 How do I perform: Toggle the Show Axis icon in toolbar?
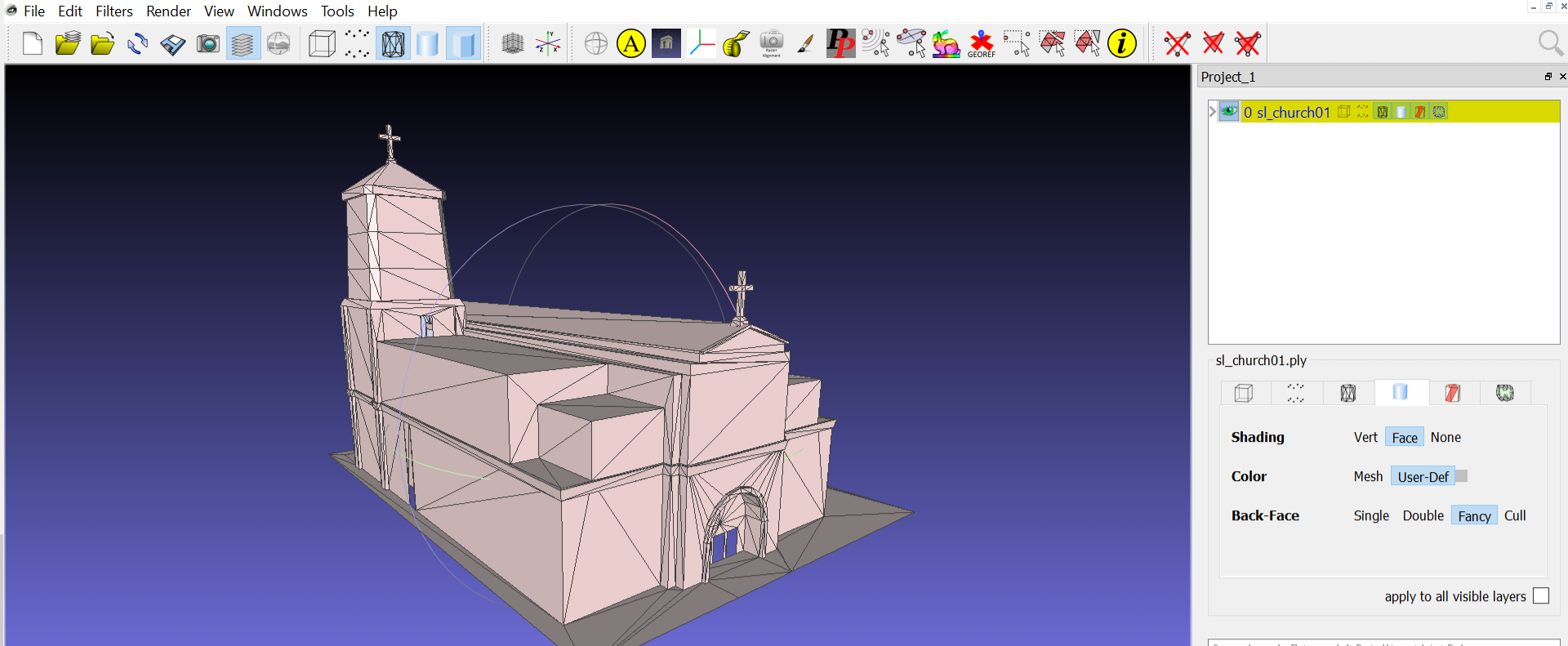point(548,44)
